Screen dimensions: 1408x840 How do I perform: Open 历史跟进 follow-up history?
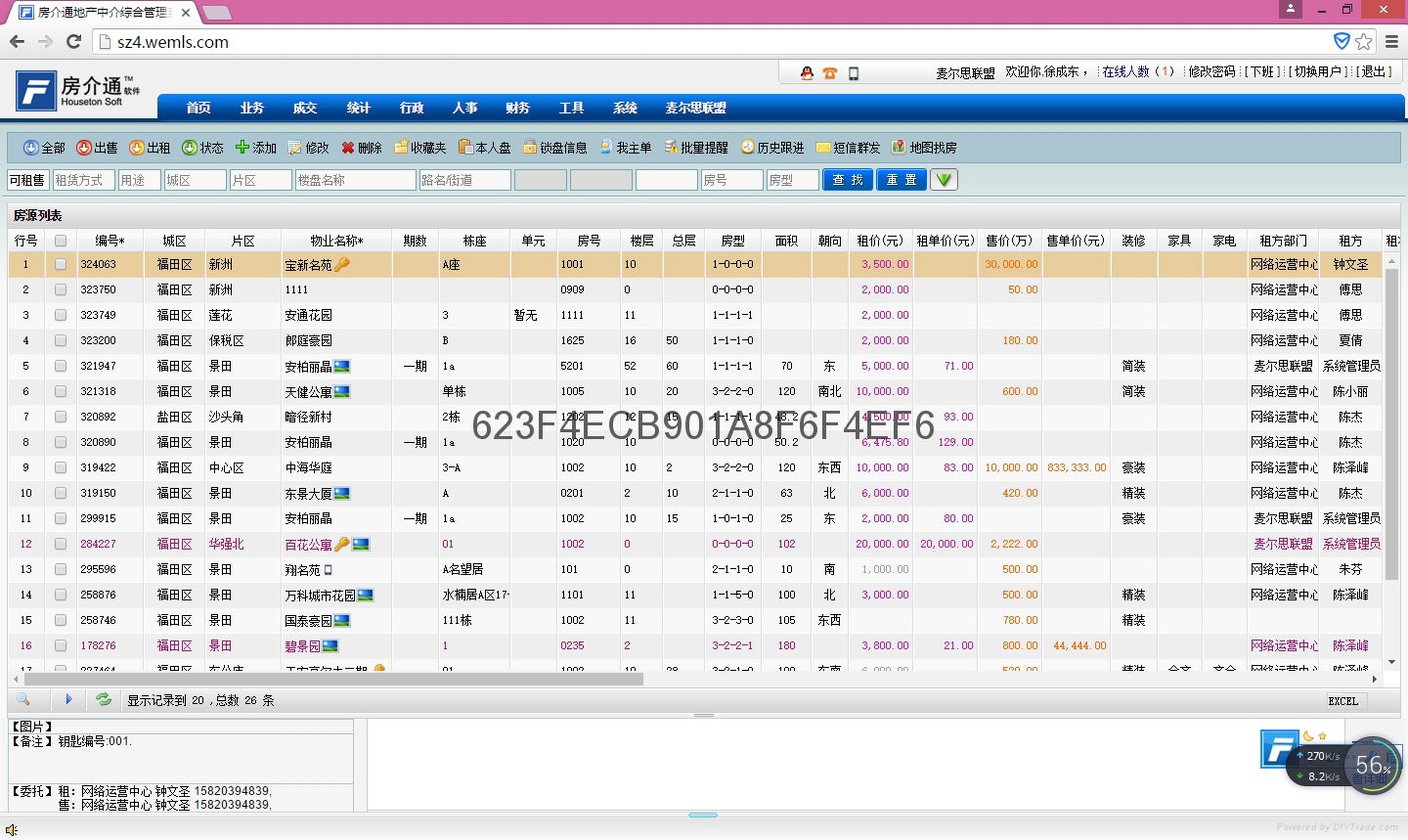(771, 148)
